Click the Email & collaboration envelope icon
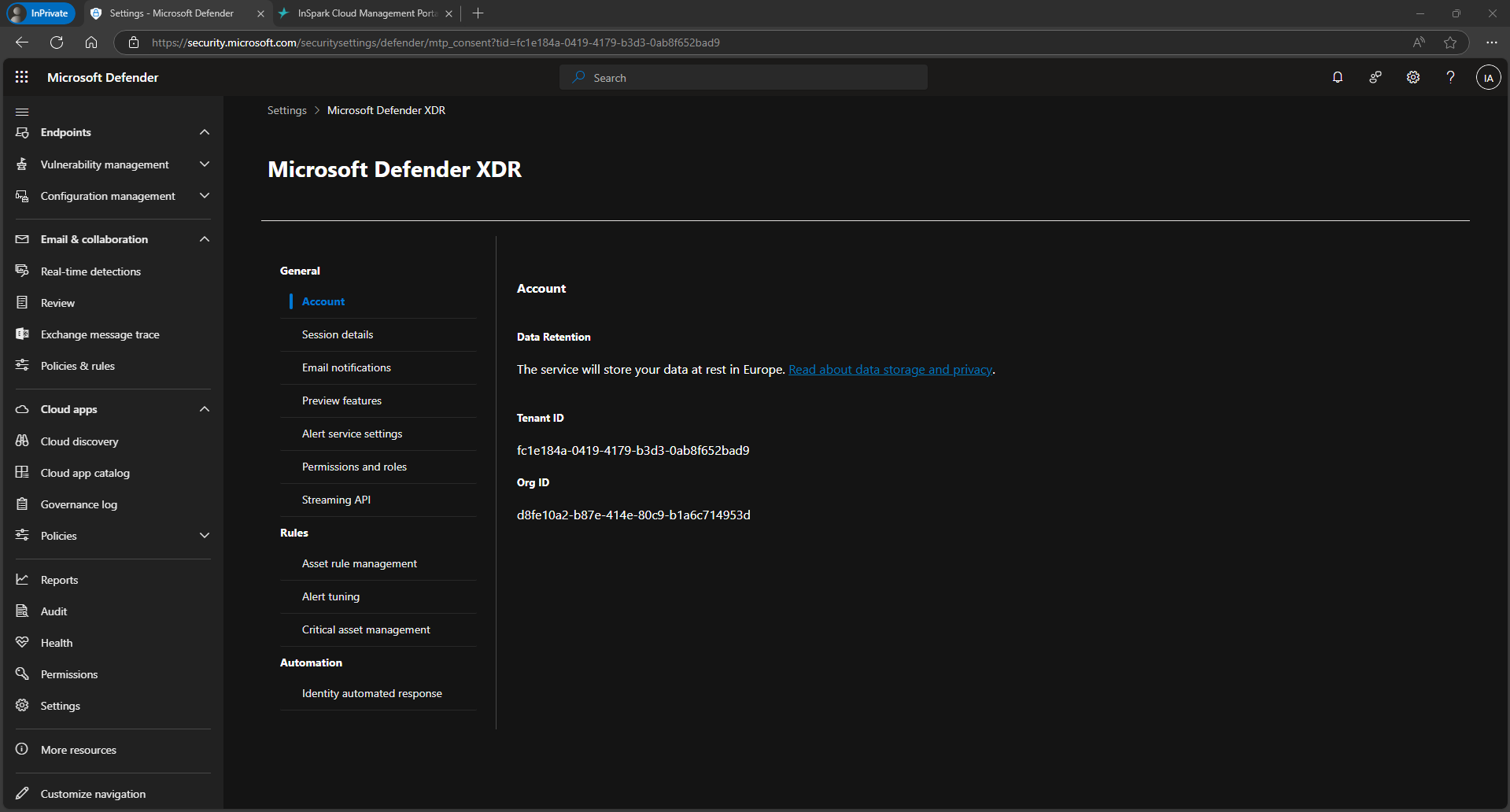The width and height of the screenshot is (1510, 812). (22, 239)
